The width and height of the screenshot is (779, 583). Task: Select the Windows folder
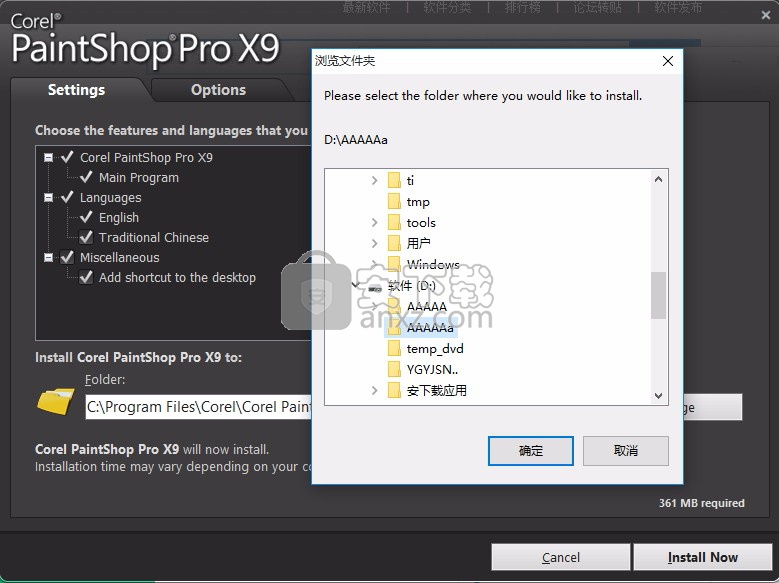[433, 264]
